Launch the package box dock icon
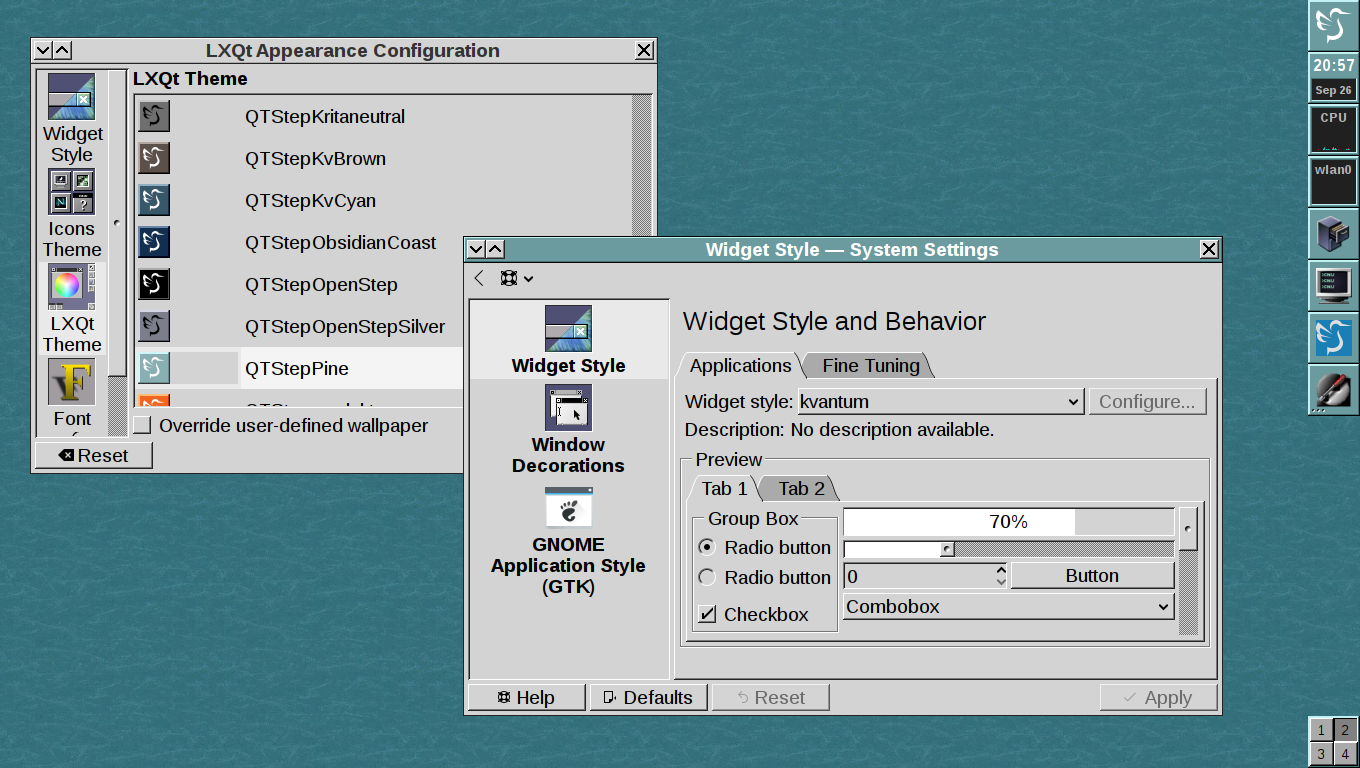The height and width of the screenshot is (768, 1360). 1333,234
